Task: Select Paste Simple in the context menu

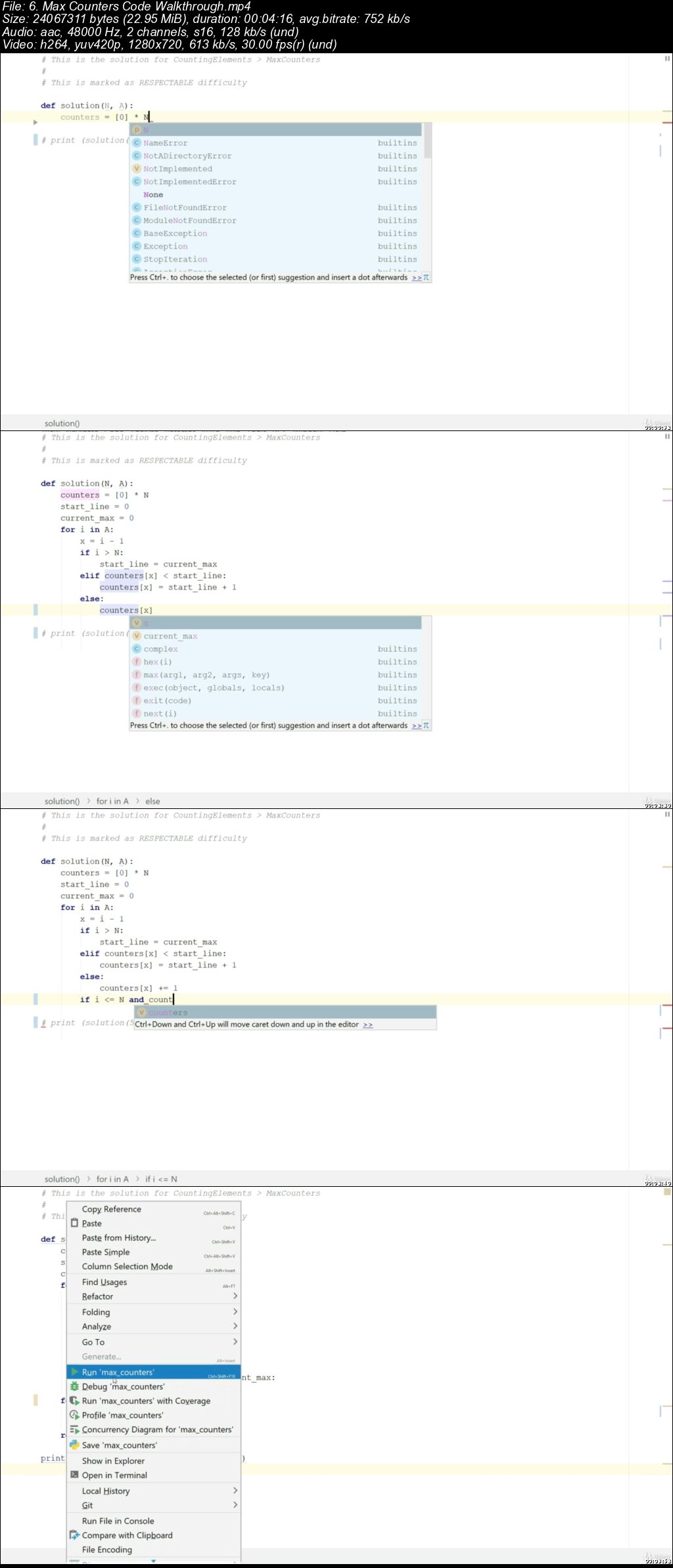Action: (x=154, y=1252)
